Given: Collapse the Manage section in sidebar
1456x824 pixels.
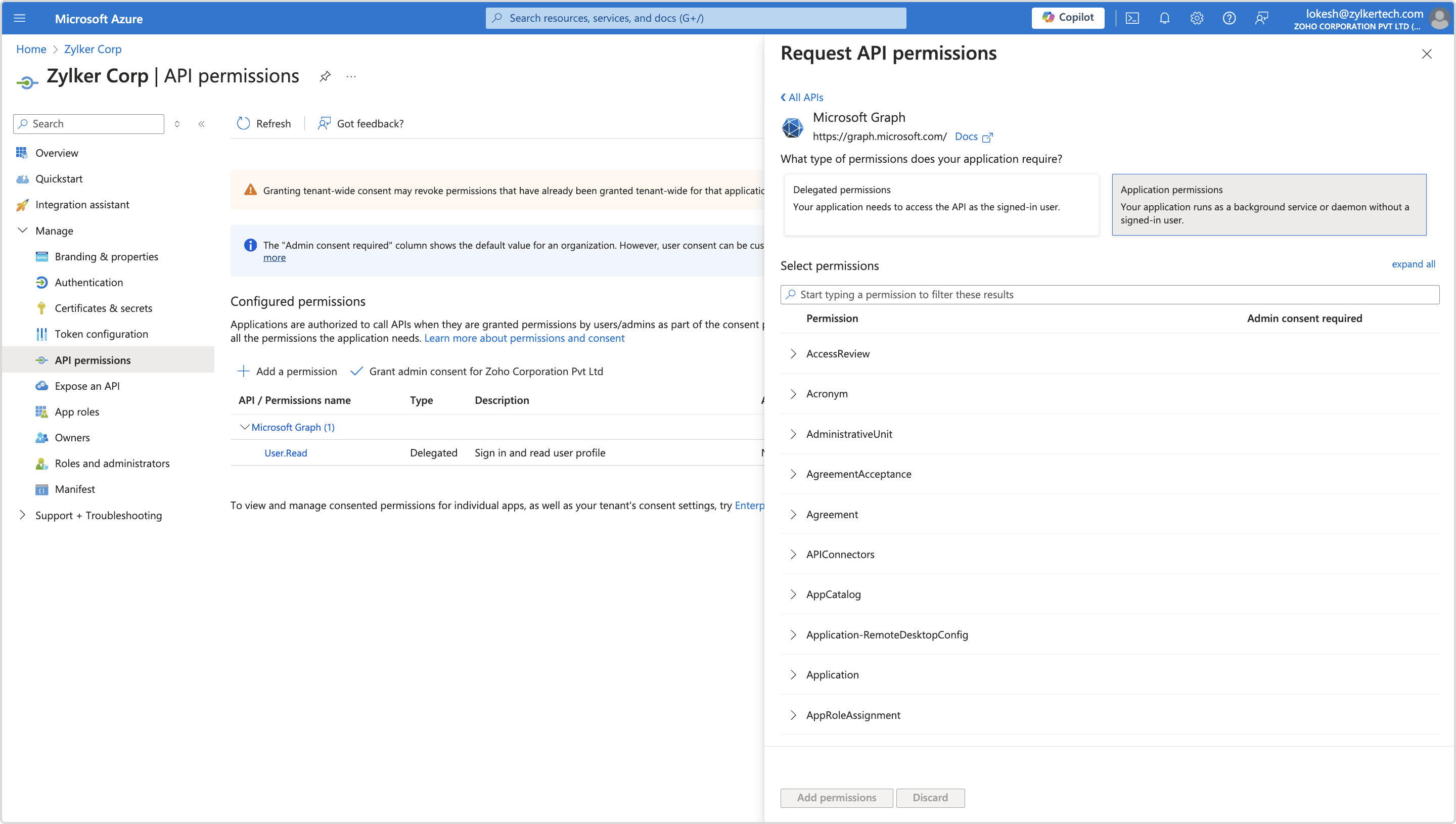Looking at the screenshot, I should [x=23, y=231].
